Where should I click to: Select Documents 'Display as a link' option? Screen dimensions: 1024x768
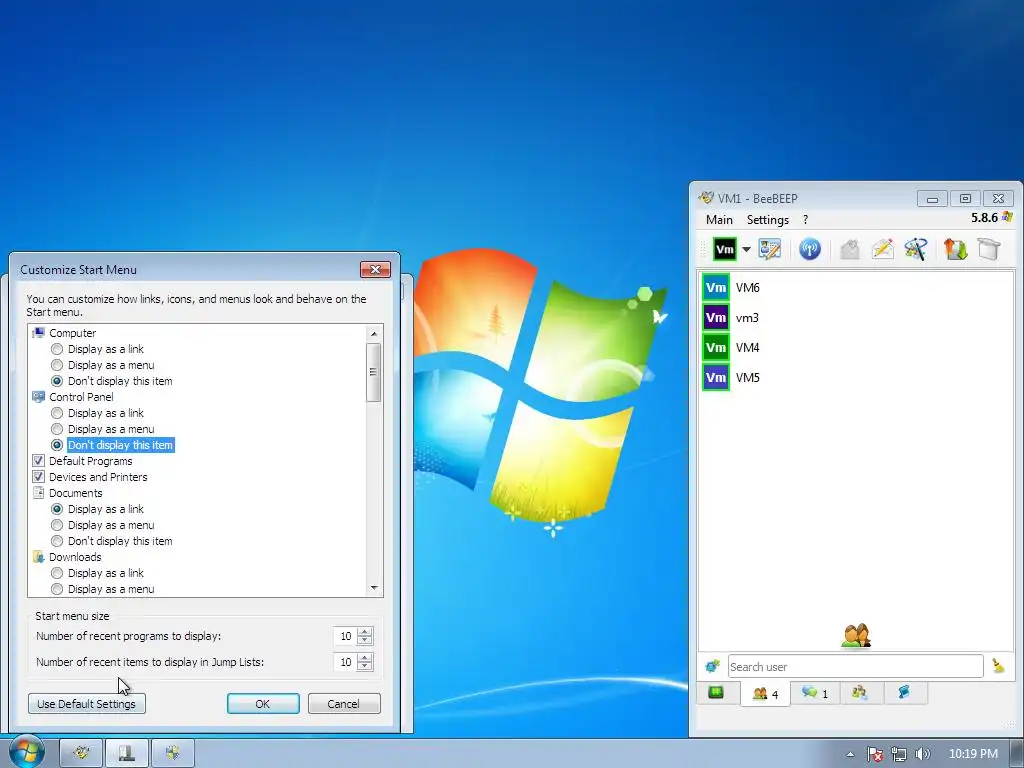57,509
